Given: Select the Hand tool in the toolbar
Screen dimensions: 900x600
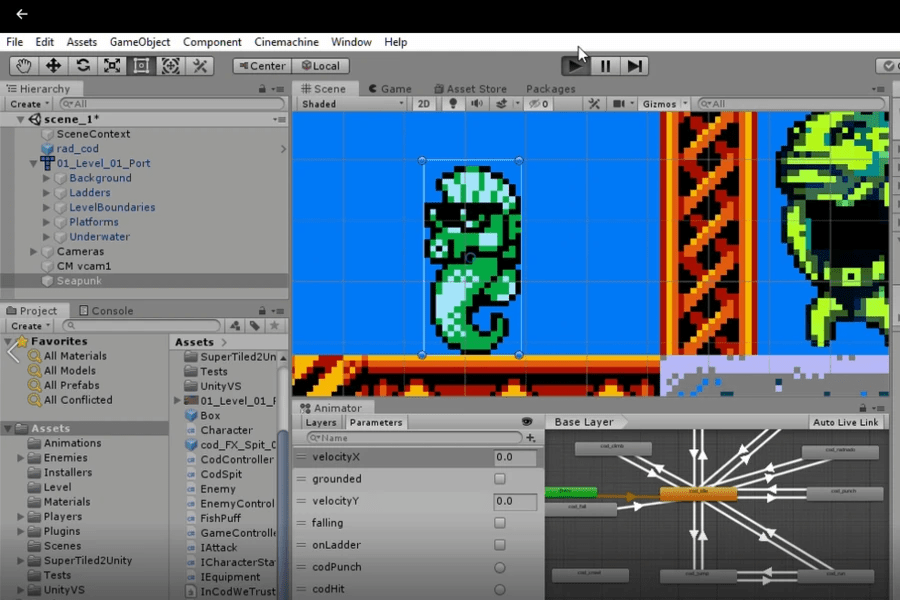Looking at the screenshot, I should point(24,66).
